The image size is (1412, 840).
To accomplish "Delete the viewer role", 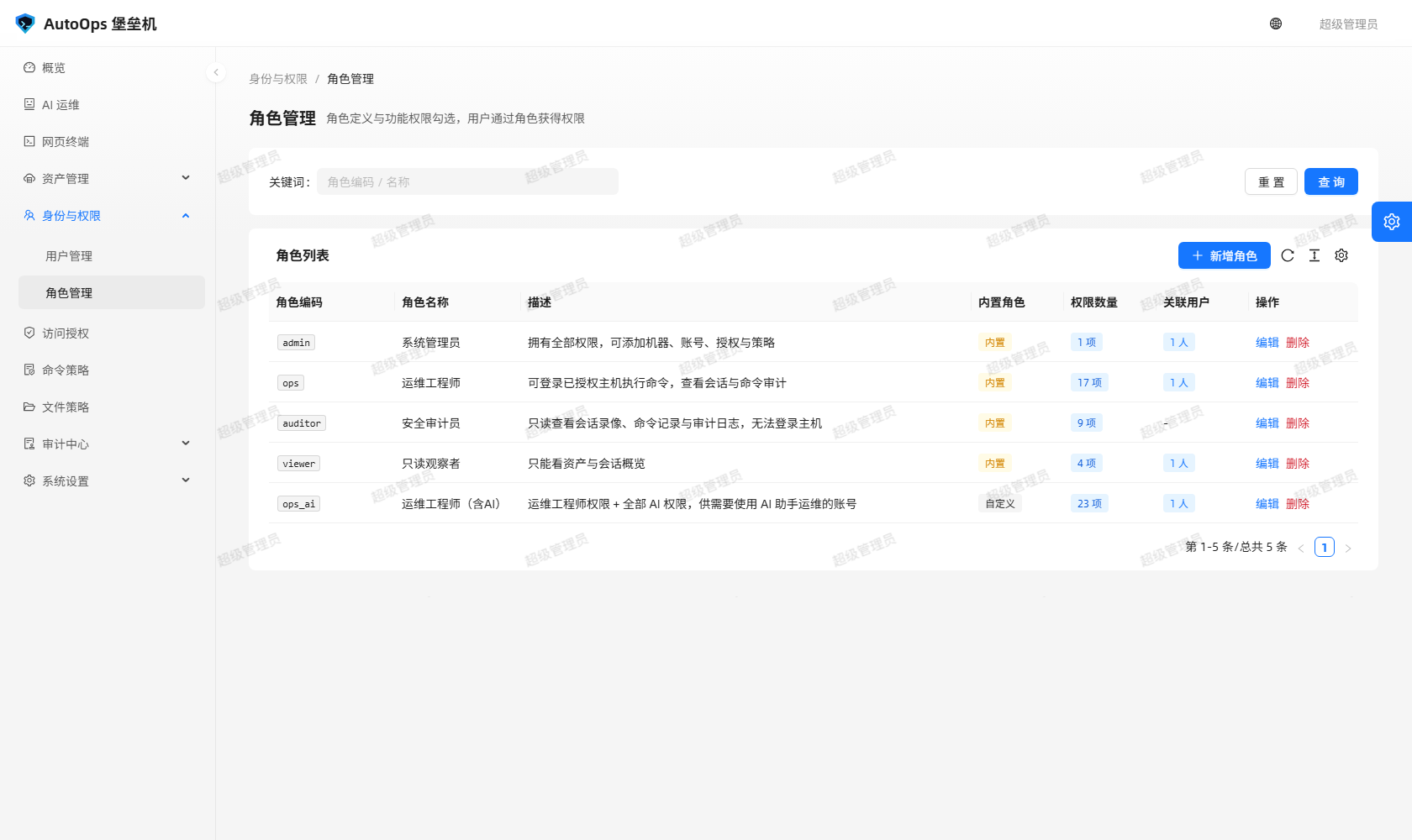I will pyautogui.click(x=1298, y=464).
